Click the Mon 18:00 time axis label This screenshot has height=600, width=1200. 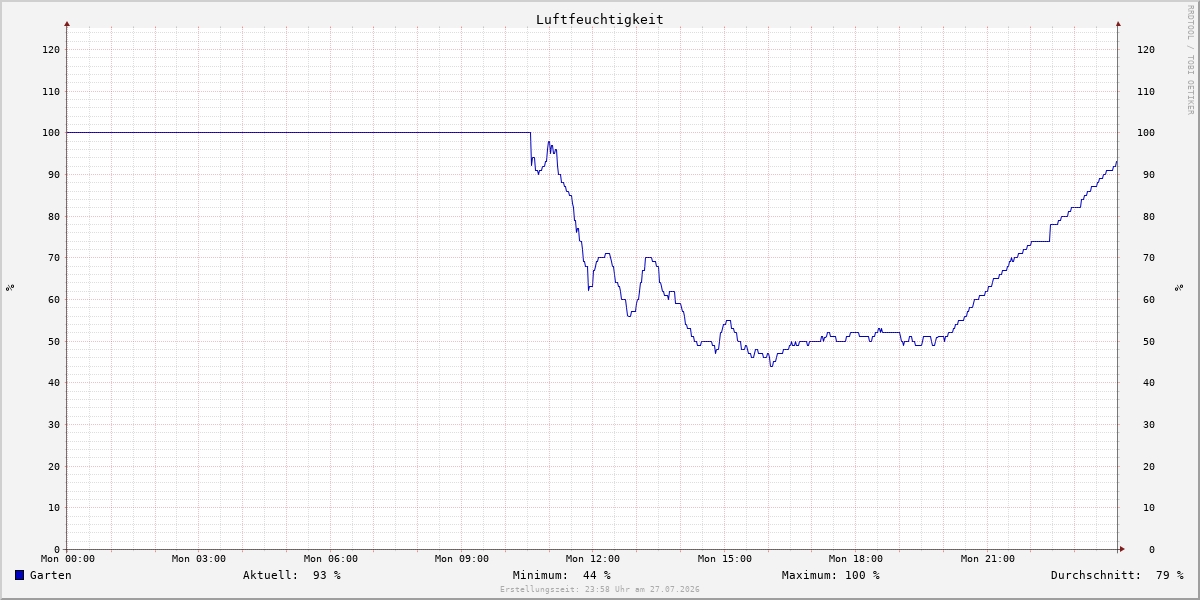coord(856,559)
